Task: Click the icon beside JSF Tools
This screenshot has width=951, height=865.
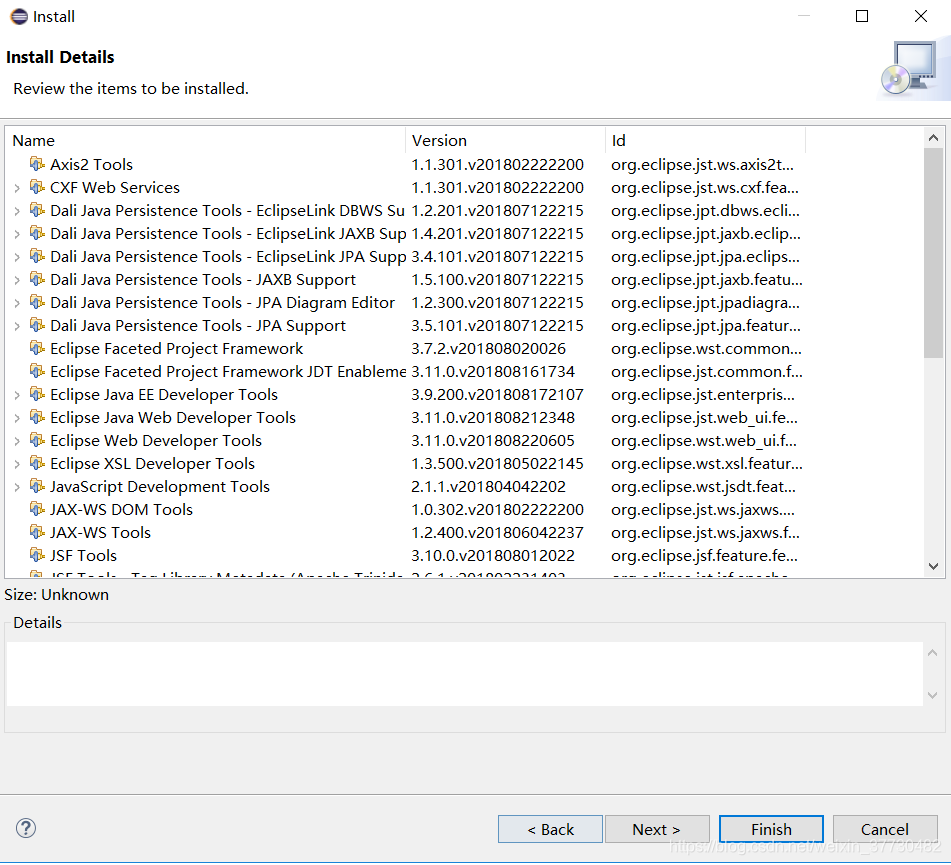Action: coord(37,555)
